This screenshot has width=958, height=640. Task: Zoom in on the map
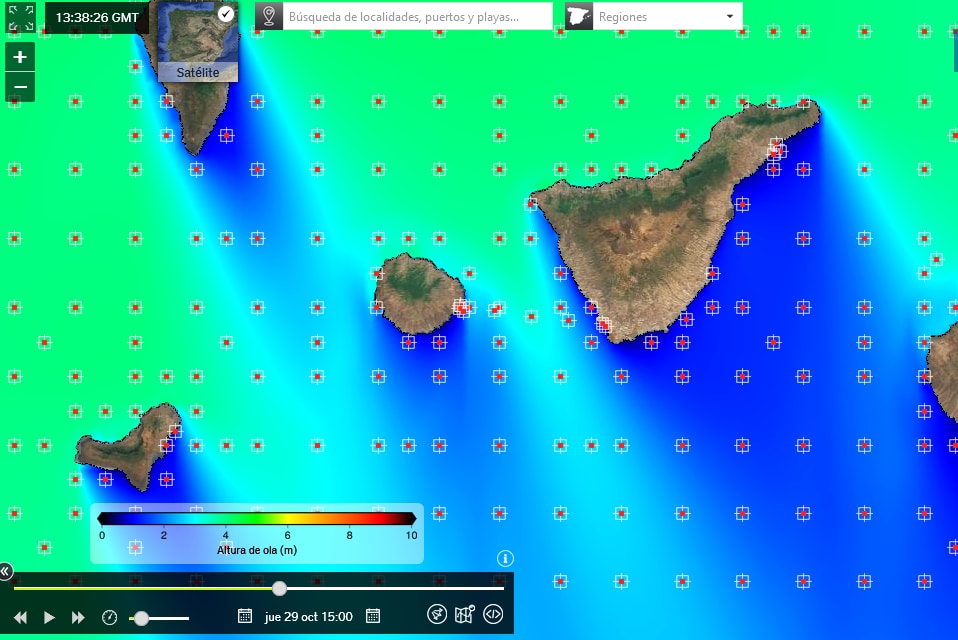20,57
